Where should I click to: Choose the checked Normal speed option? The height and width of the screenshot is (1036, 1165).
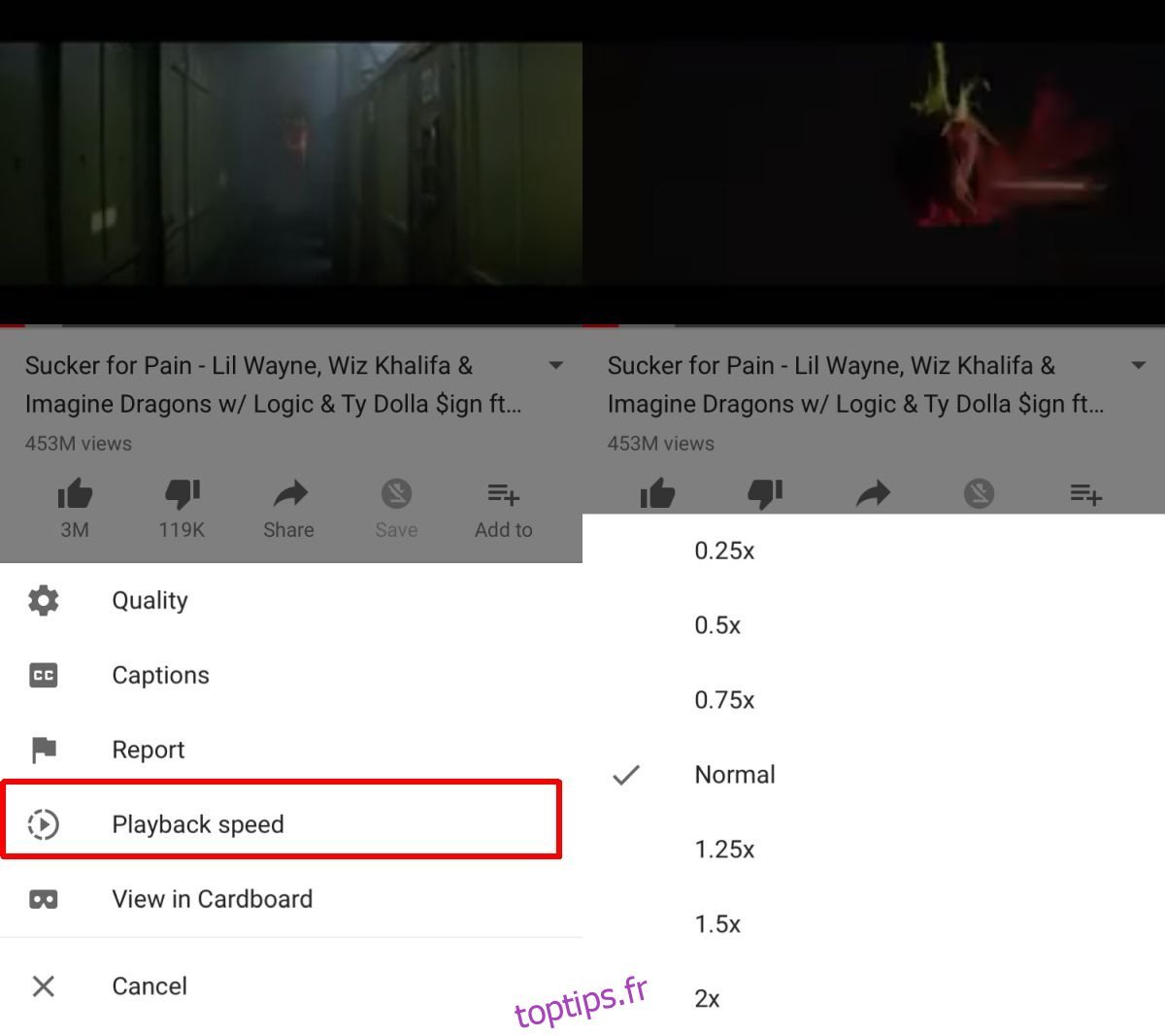pos(874,775)
